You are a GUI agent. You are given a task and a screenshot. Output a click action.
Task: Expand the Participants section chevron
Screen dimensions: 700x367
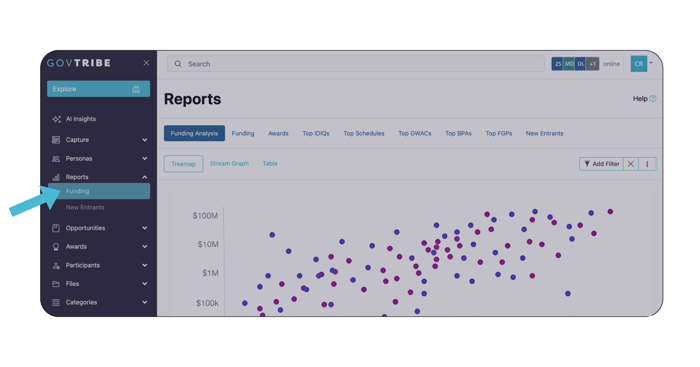tap(145, 265)
